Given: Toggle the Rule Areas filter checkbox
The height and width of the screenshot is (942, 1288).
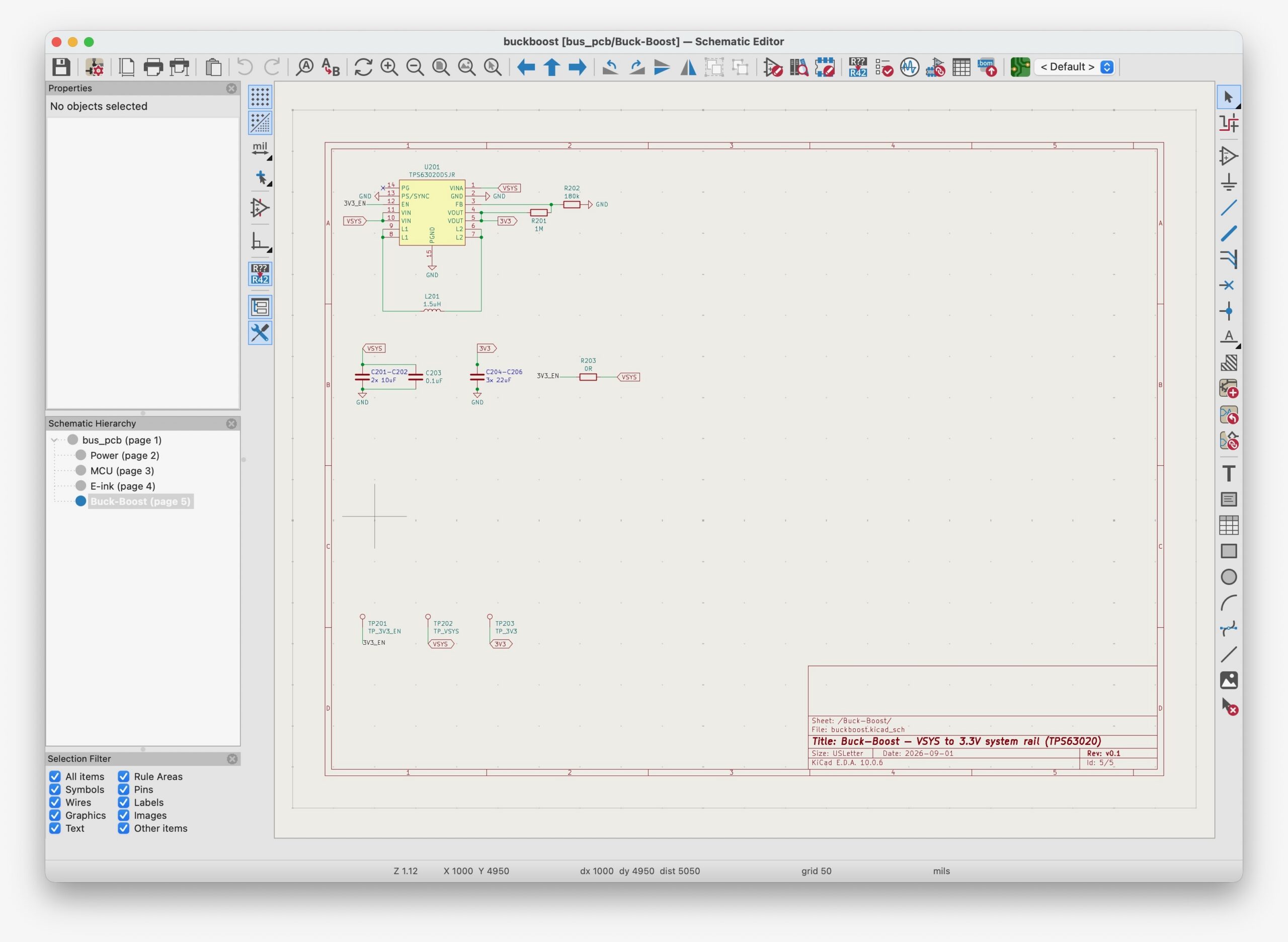Looking at the screenshot, I should [123, 776].
